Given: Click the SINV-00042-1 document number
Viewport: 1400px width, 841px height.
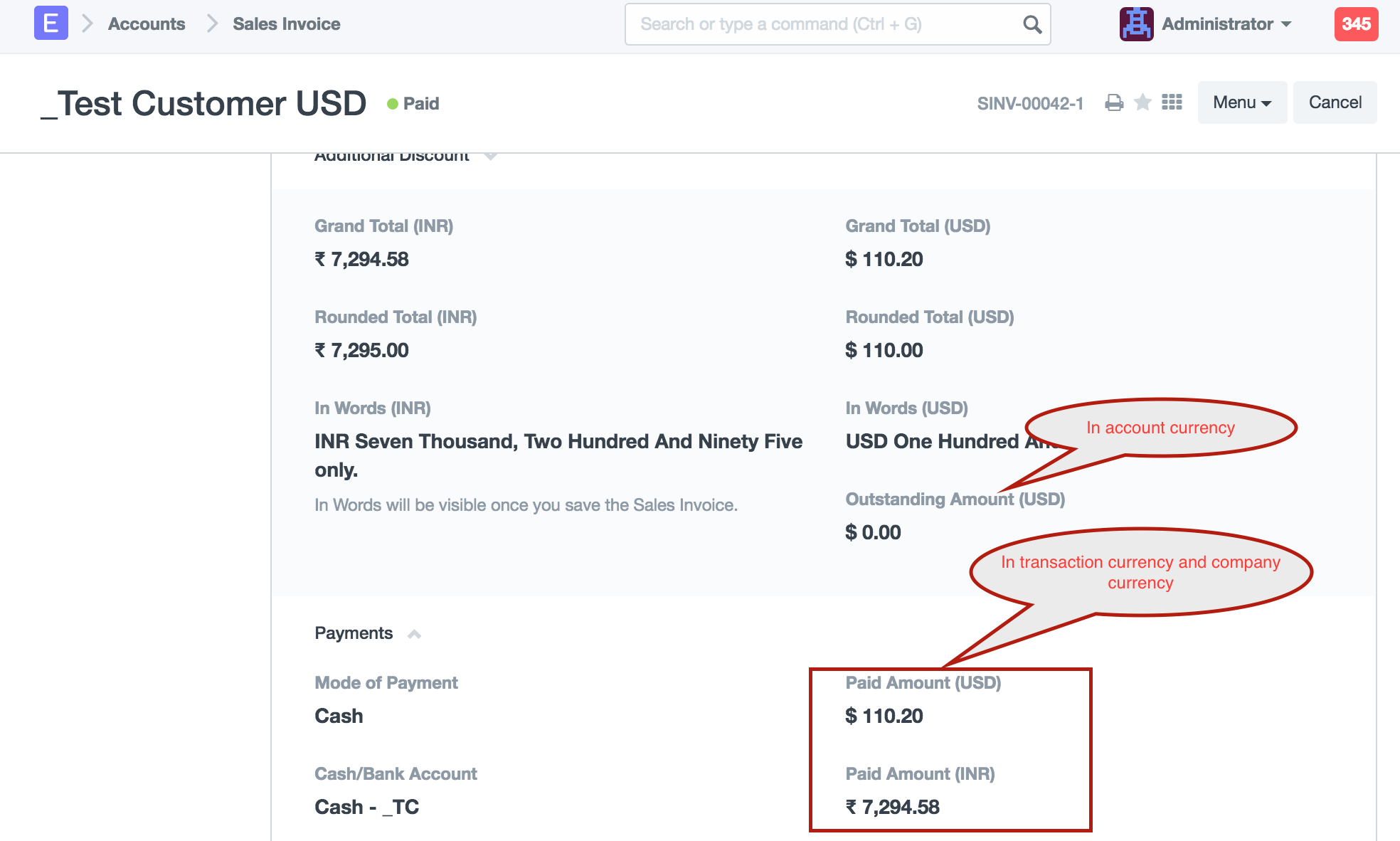Looking at the screenshot, I should click(1030, 104).
